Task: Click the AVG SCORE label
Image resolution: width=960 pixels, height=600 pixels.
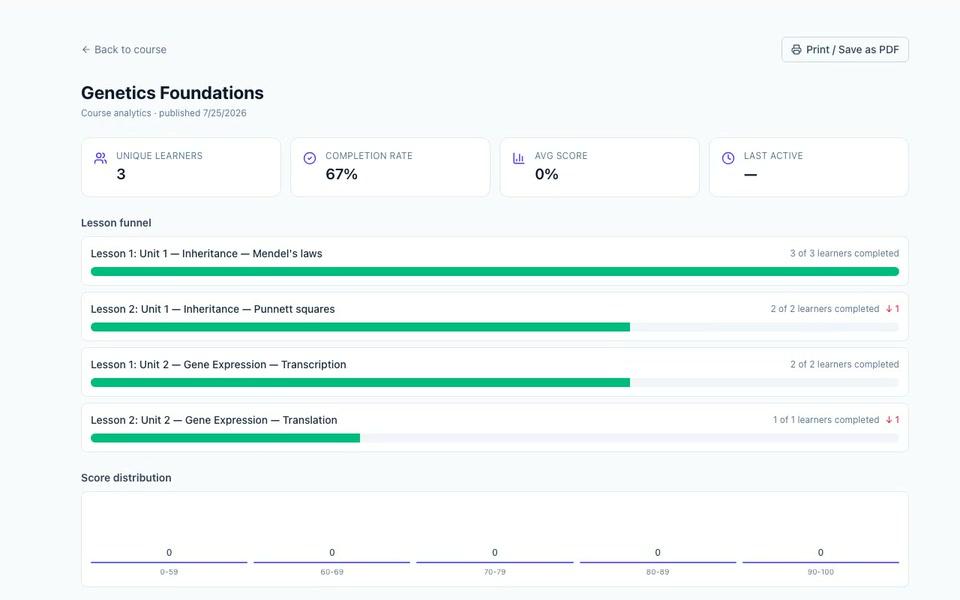Action: [561, 156]
